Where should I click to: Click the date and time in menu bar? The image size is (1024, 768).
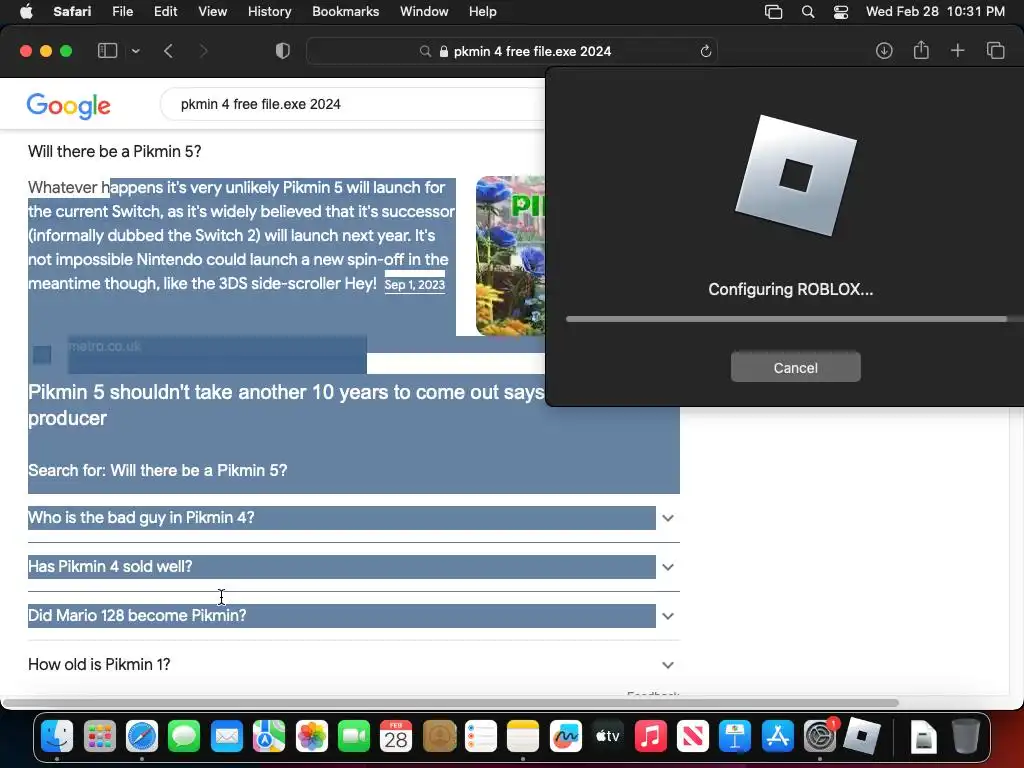tap(935, 12)
